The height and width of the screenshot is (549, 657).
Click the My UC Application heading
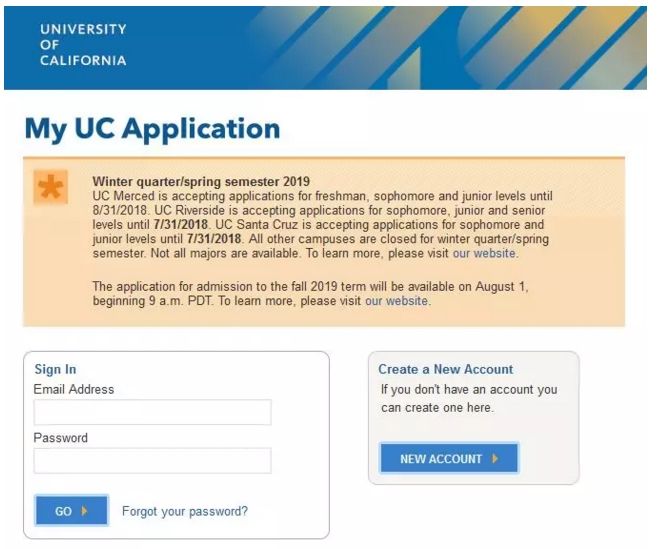(152, 129)
